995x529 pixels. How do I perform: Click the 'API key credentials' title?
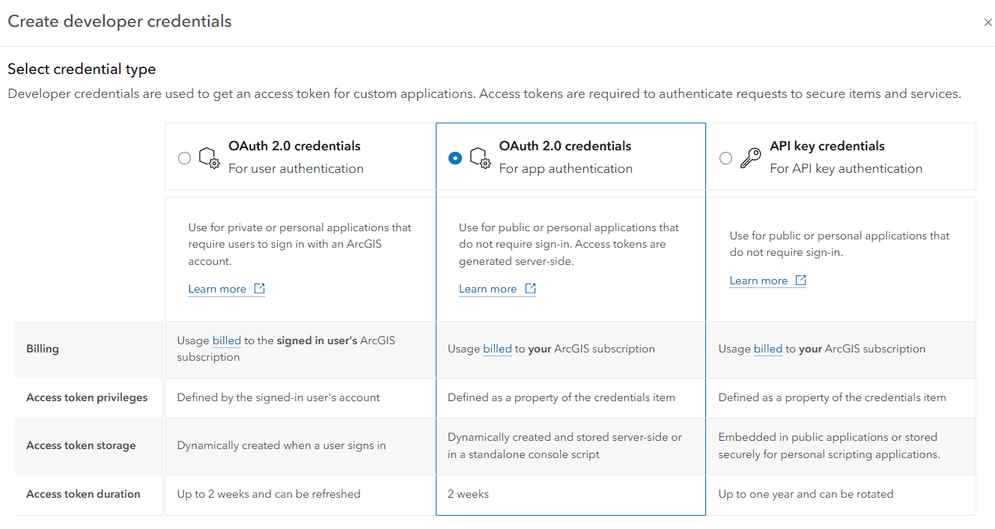827,146
